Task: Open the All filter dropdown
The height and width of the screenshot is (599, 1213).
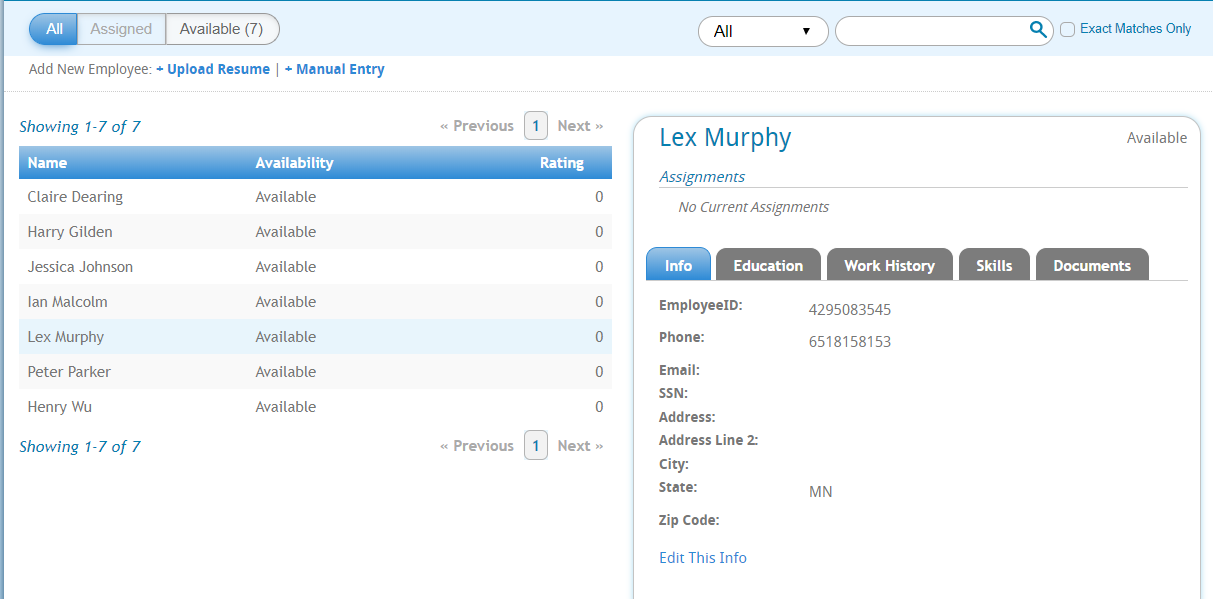Action: coord(763,31)
